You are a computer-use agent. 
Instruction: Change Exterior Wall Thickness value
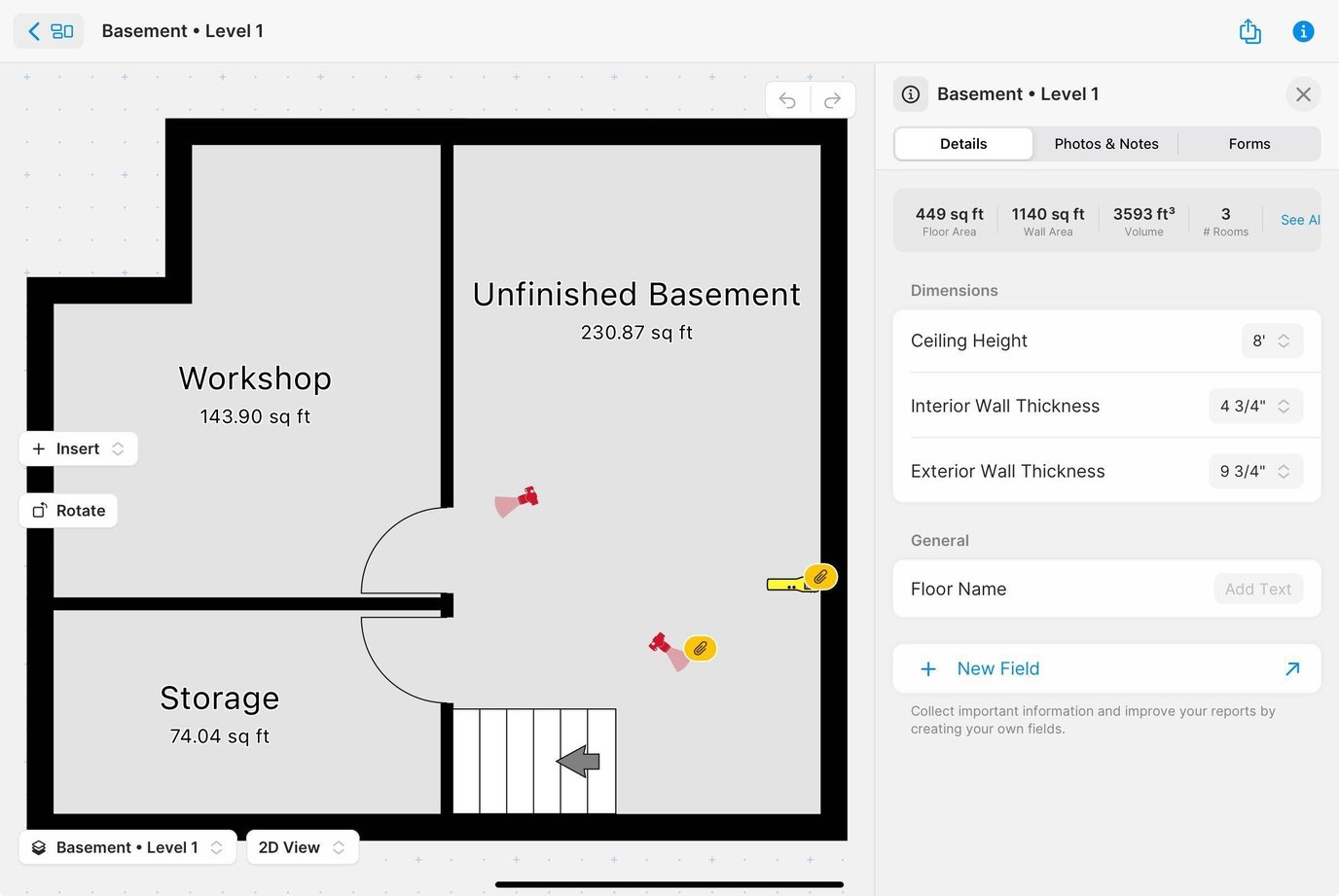(x=1254, y=472)
